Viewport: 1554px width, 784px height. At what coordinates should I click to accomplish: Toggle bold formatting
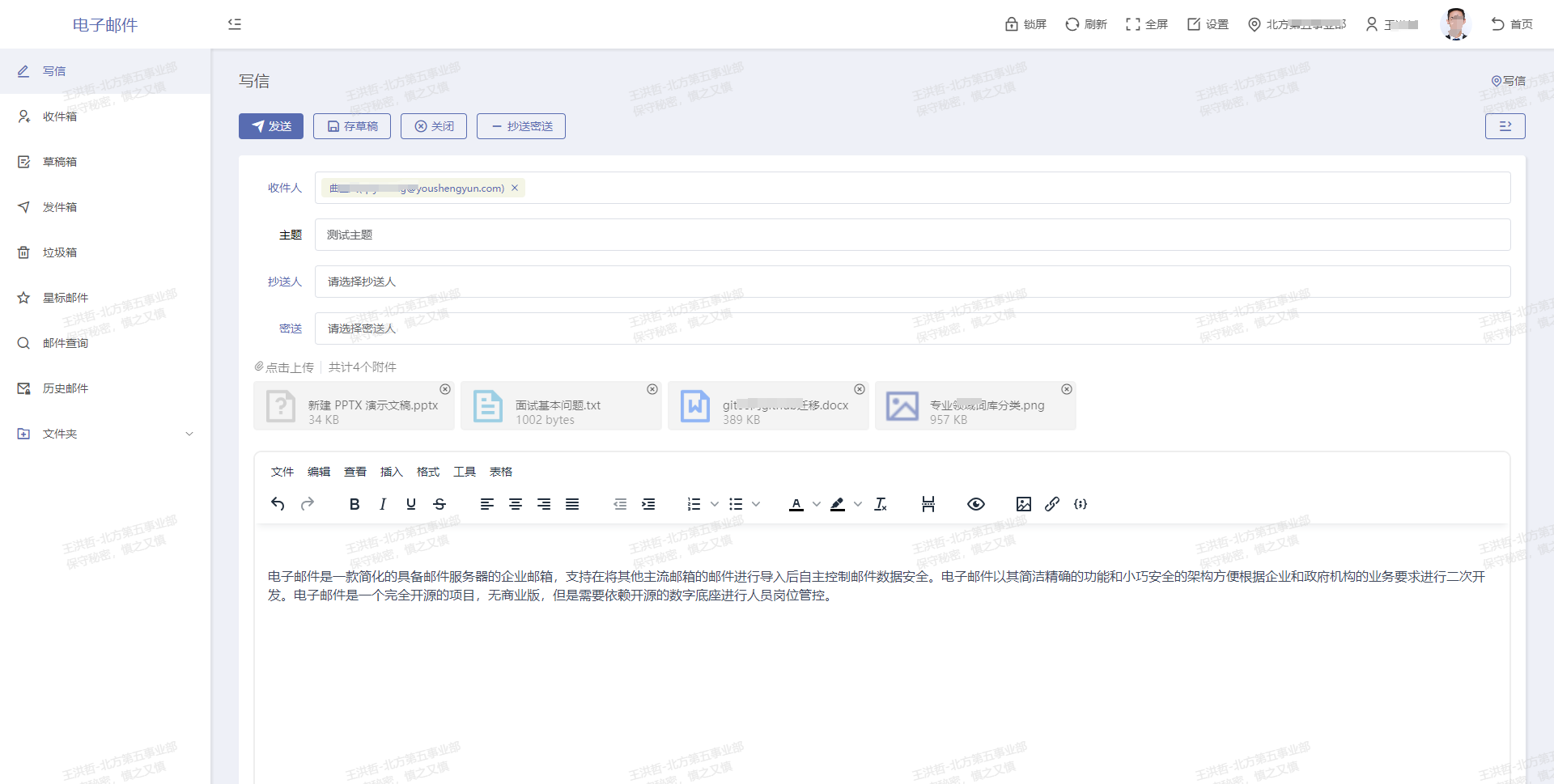coord(354,504)
